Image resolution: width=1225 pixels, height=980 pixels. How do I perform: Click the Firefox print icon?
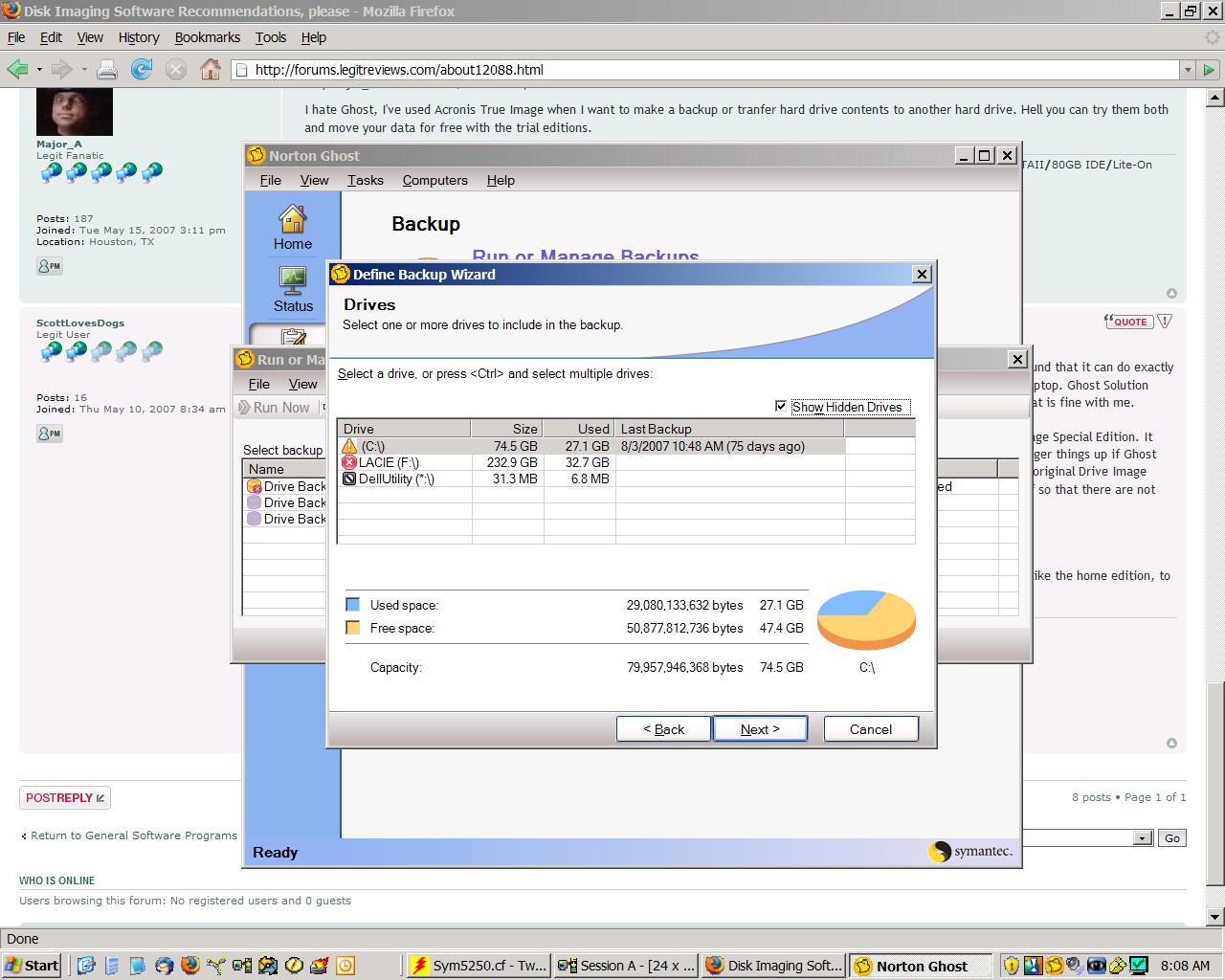click(107, 69)
